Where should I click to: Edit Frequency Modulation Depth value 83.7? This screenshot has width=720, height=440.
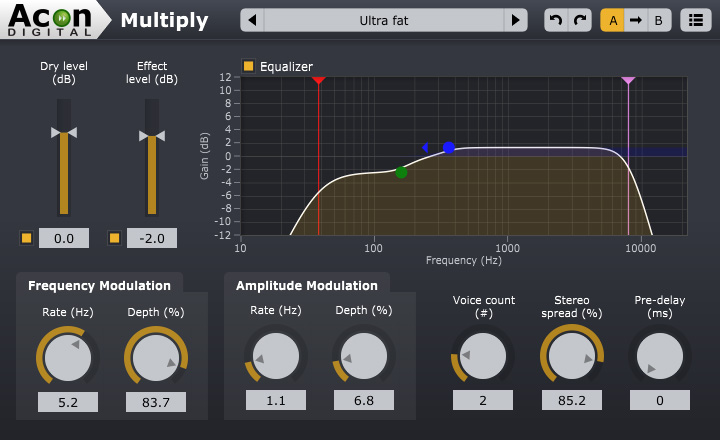(x=156, y=402)
